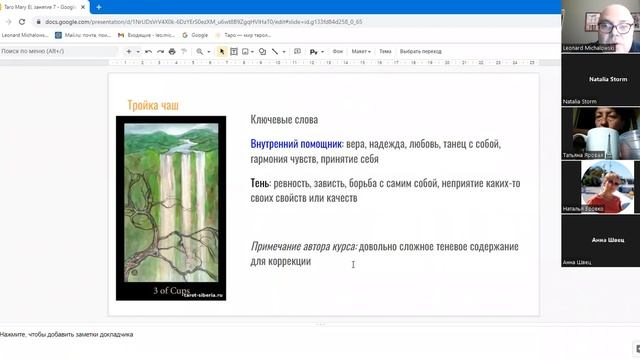640x360 pixels.
Task: Open a new browser tab
Action: click(99, 7)
